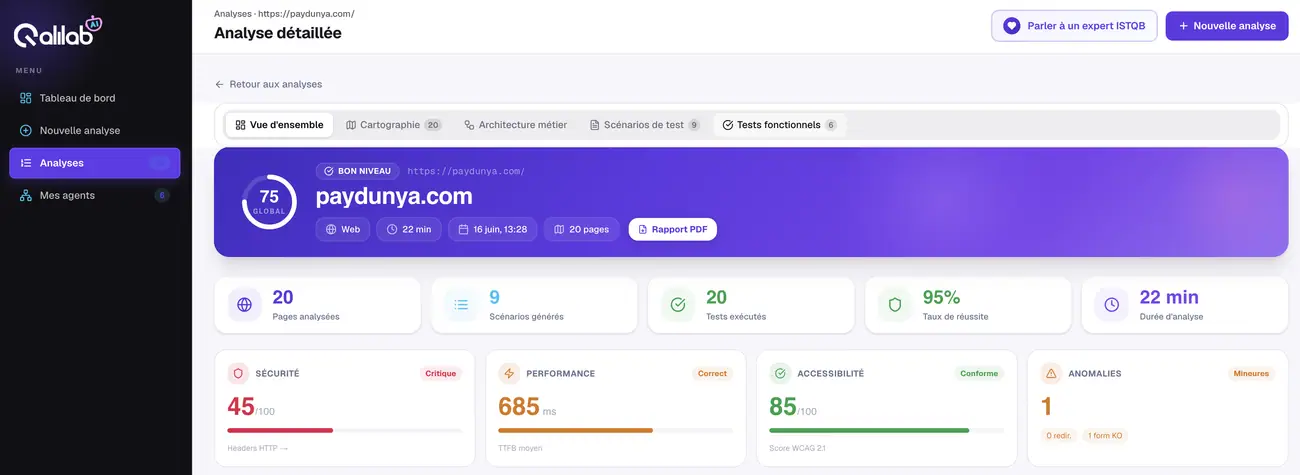This screenshot has width=1300, height=475.
Task: Click the Tableau de bord grid icon
Action: click(x=26, y=98)
